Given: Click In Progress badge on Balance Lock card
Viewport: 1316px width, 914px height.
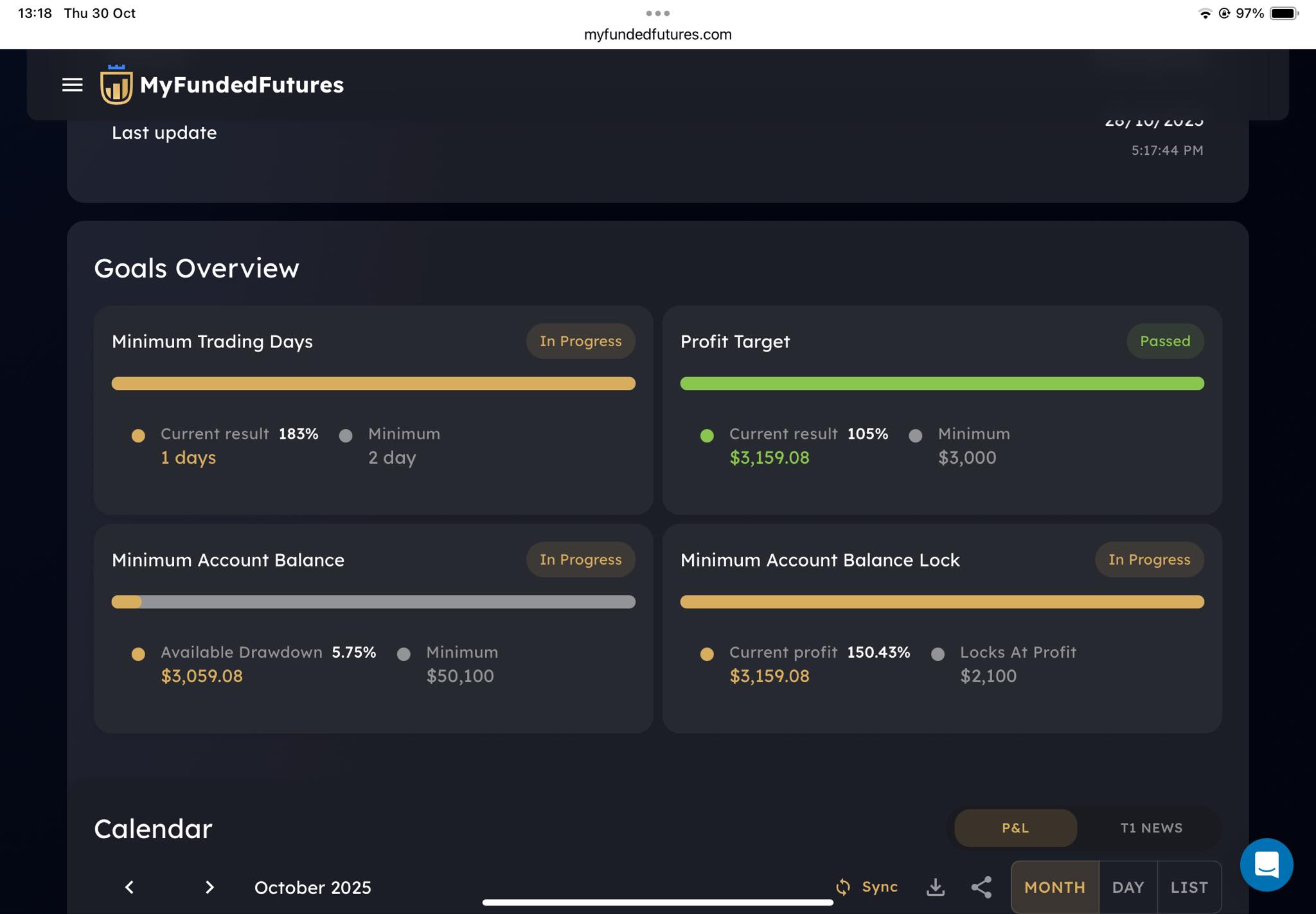Looking at the screenshot, I should click(1149, 559).
